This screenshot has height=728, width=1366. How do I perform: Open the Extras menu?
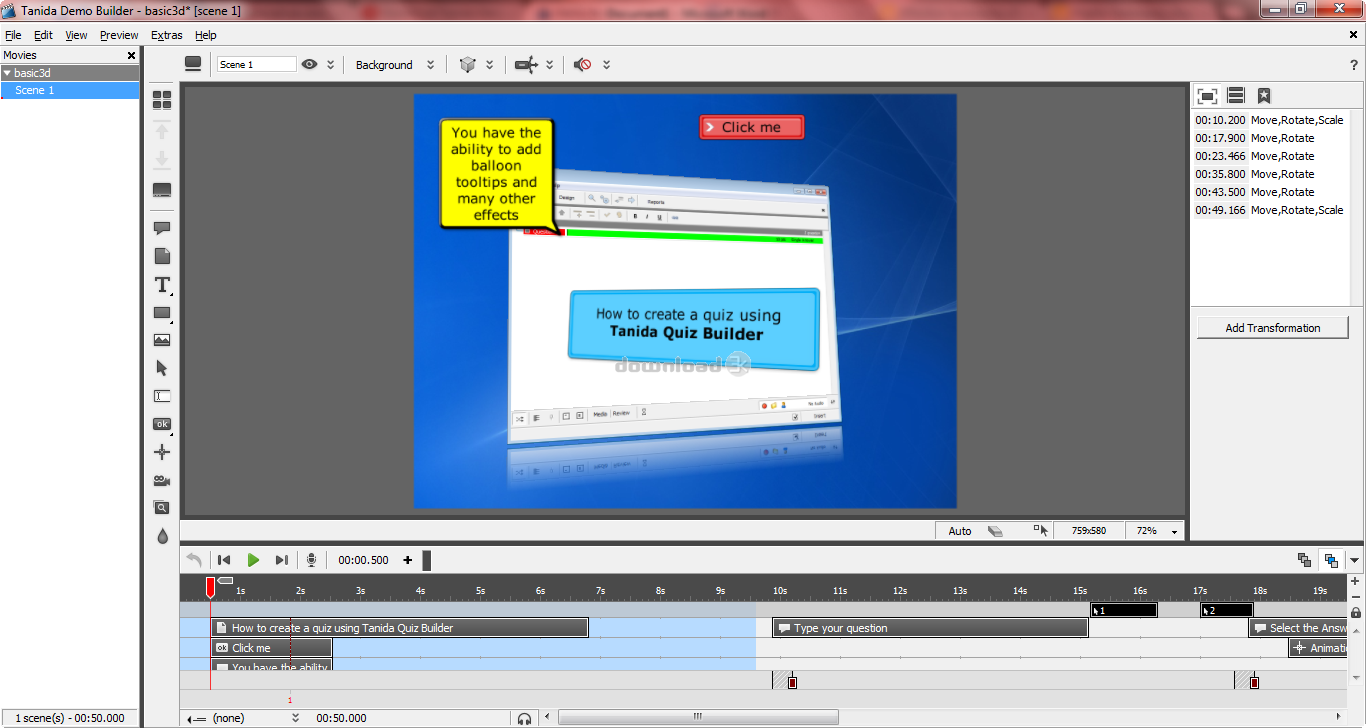(x=167, y=35)
